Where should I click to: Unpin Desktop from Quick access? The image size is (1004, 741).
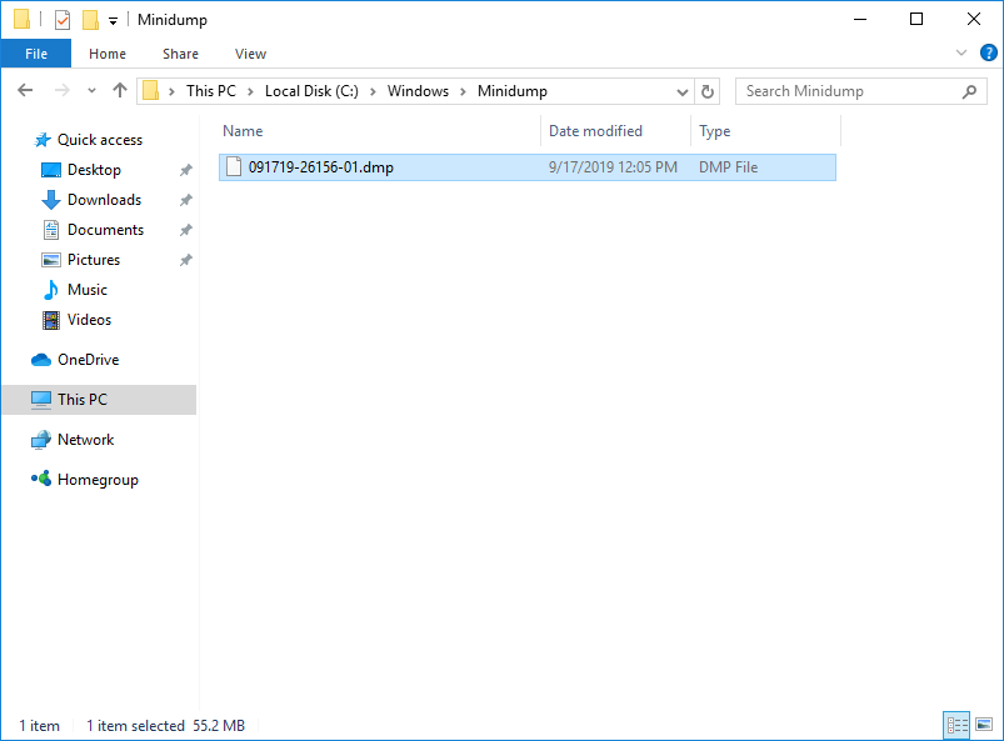185,170
